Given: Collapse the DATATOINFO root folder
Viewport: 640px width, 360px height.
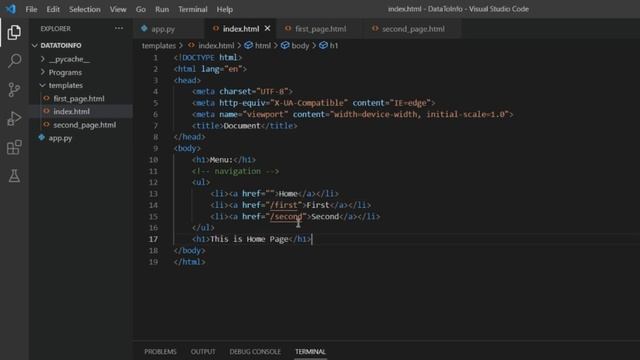Looking at the screenshot, I should 35,45.
